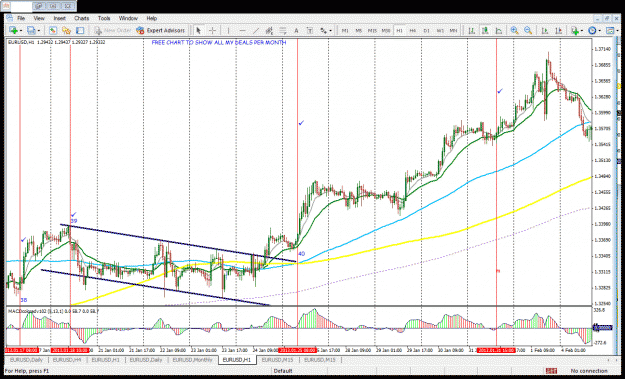Open the Indicators list icon

tap(575, 31)
